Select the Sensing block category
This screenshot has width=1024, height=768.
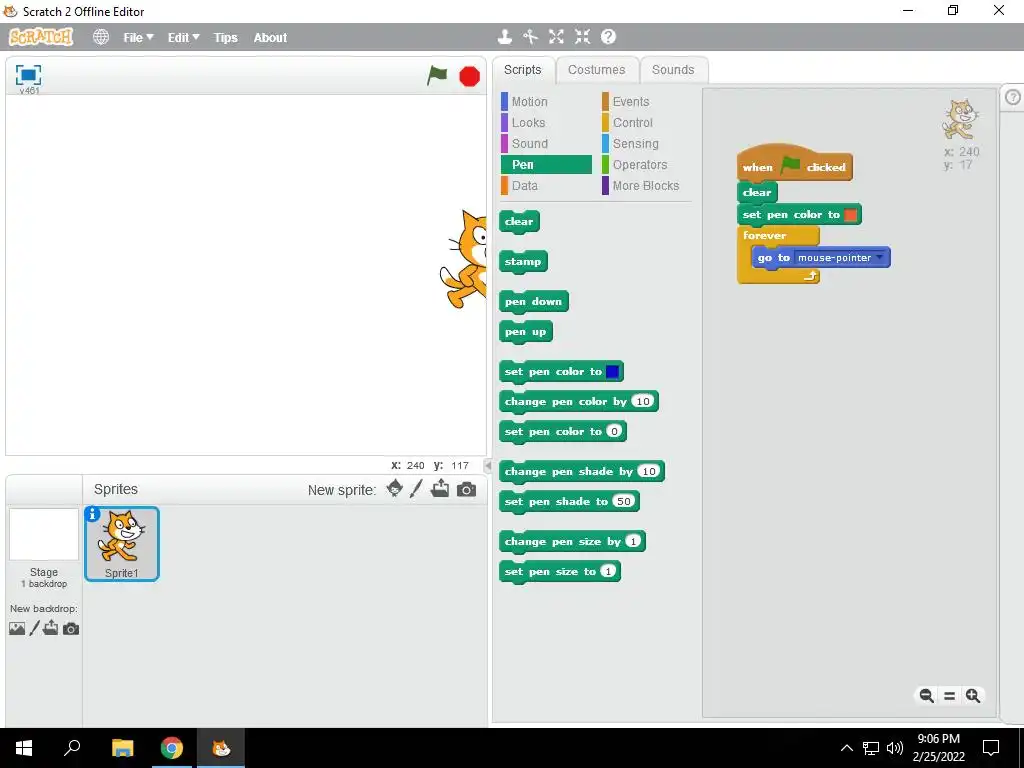click(x=645, y=144)
